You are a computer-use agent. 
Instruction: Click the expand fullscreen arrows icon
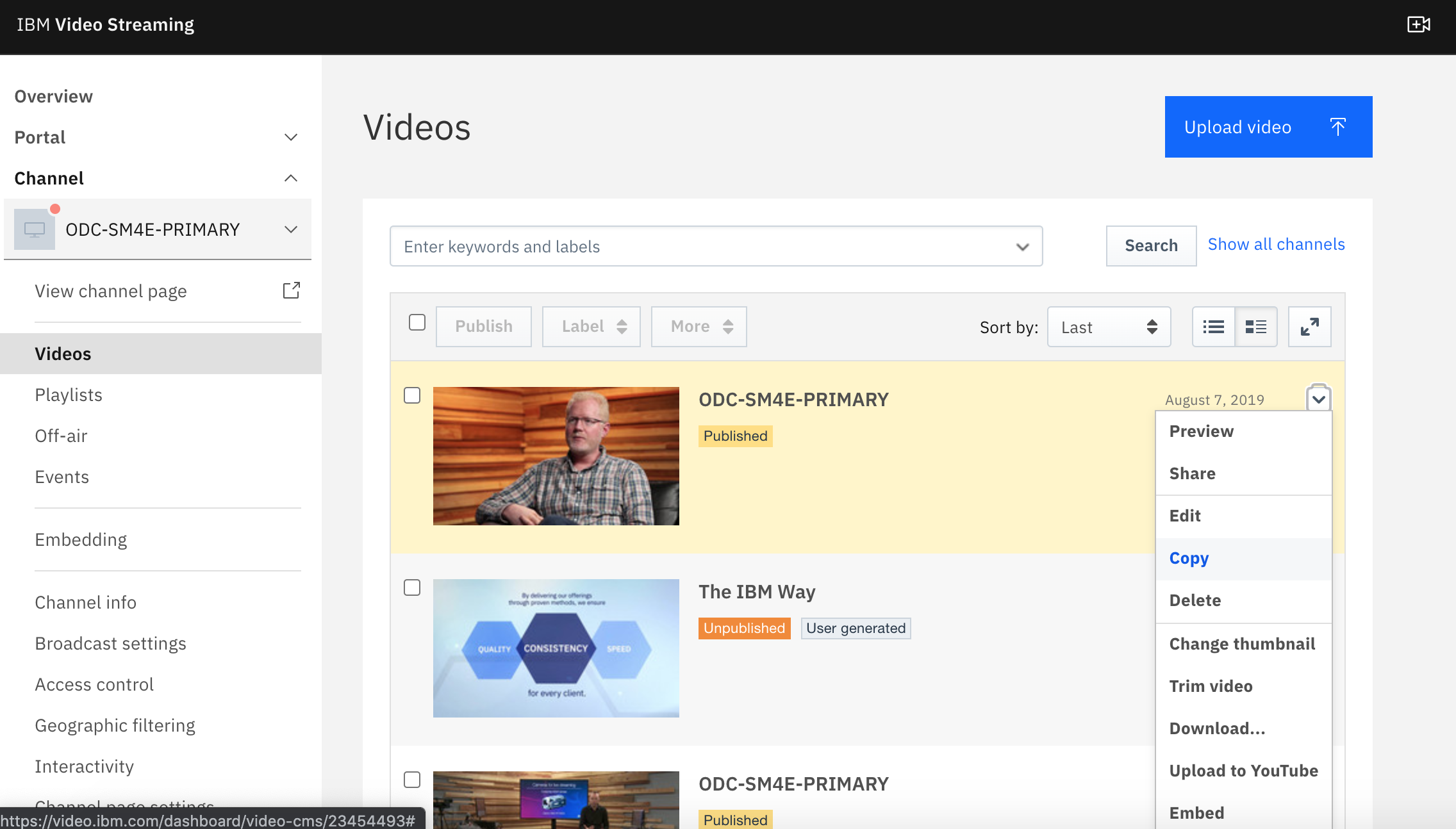[1309, 327]
